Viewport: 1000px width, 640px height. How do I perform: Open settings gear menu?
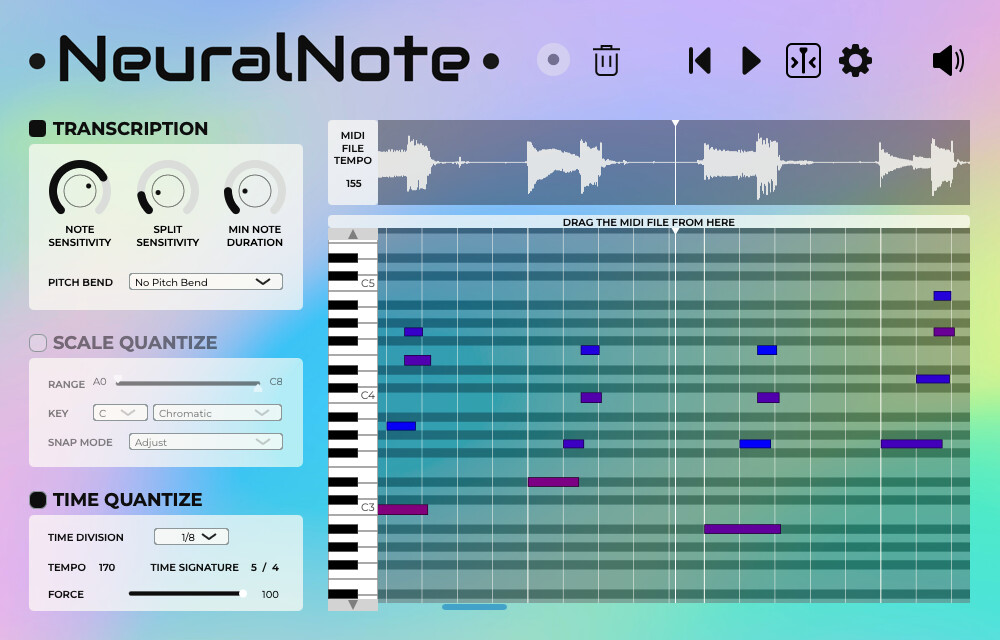point(855,60)
